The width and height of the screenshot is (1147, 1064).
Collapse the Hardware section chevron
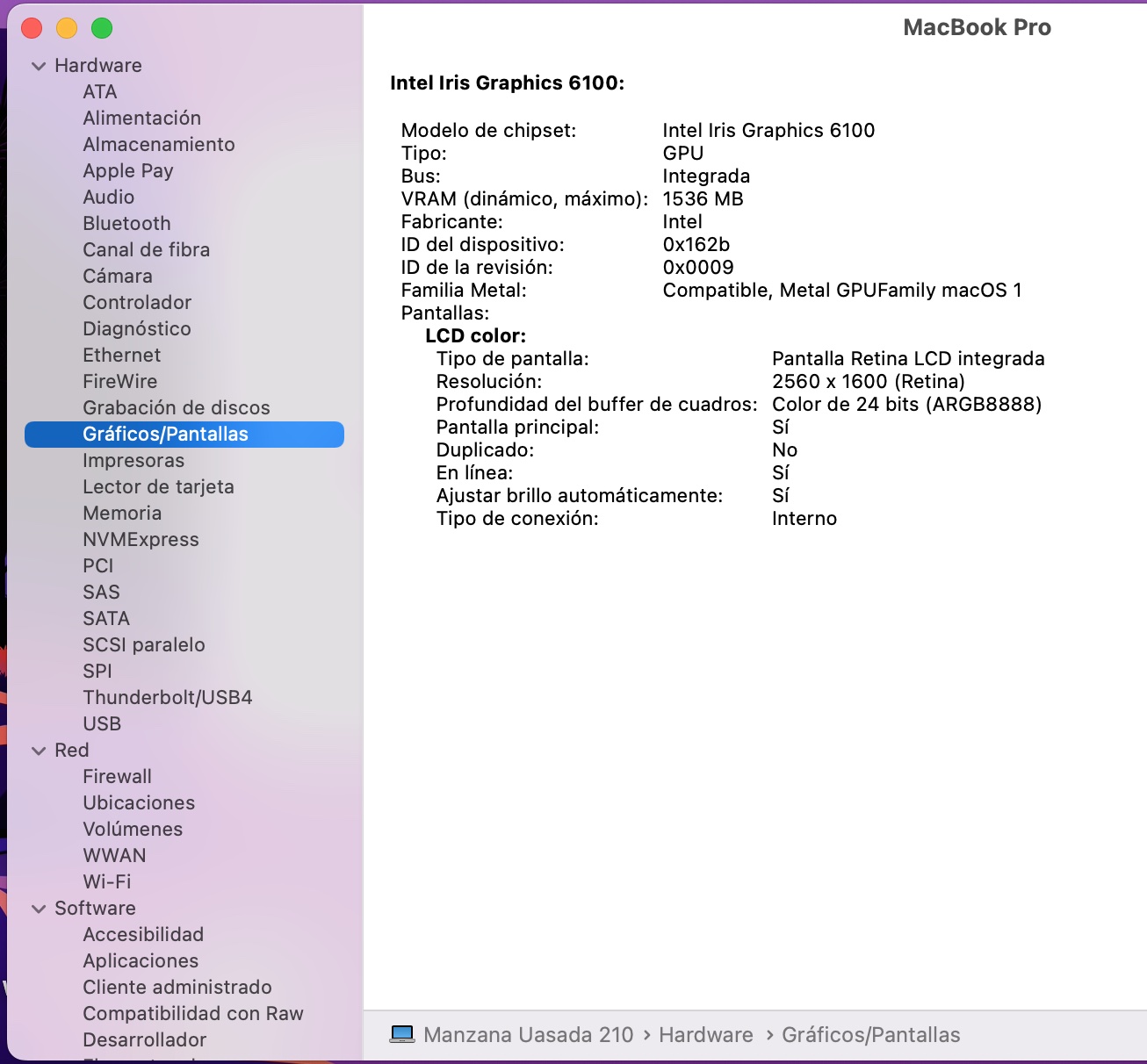[x=39, y=66]
